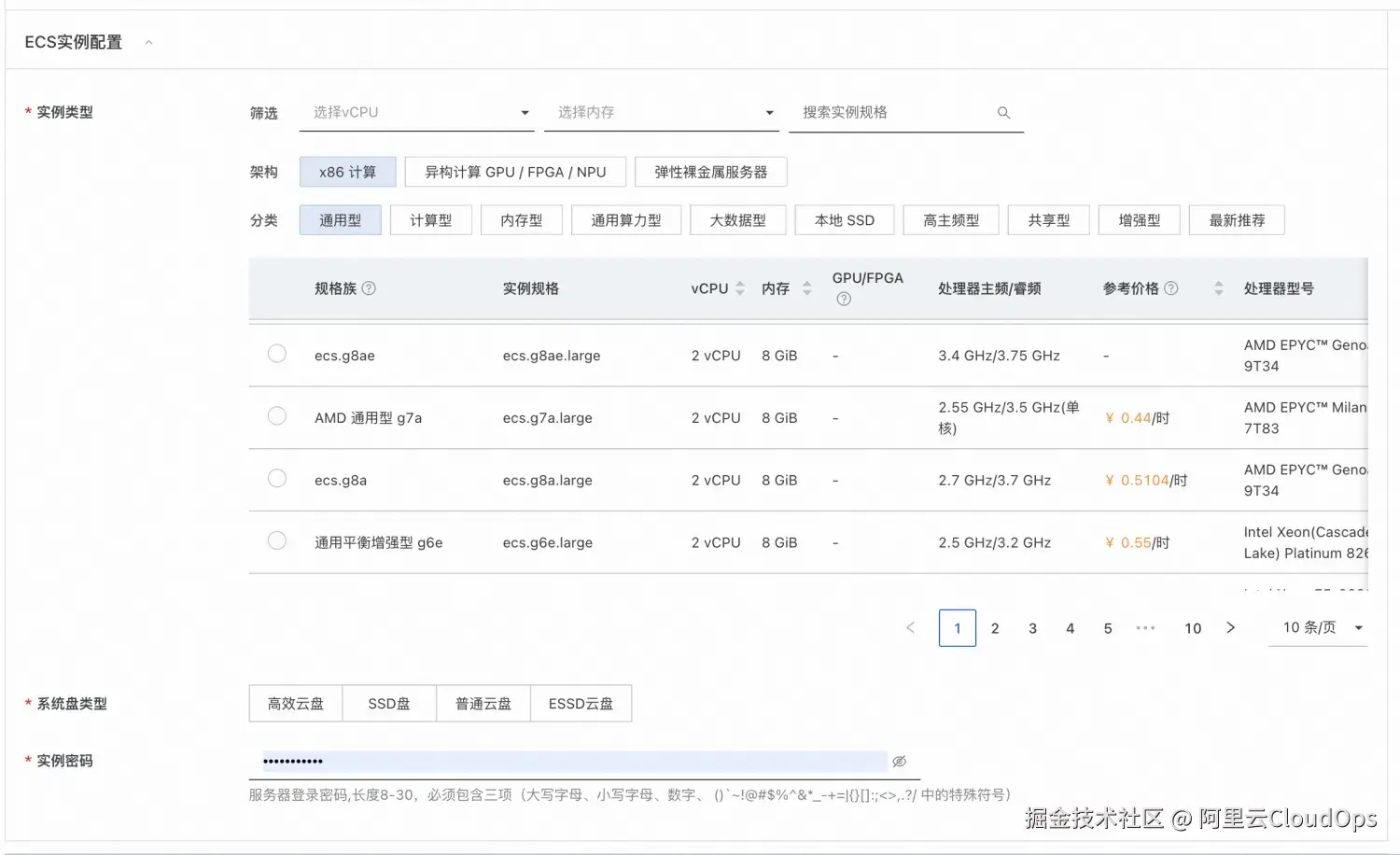
Task: Click the ¥ 0.5104/时 price
Action: tap(1146, 481)
